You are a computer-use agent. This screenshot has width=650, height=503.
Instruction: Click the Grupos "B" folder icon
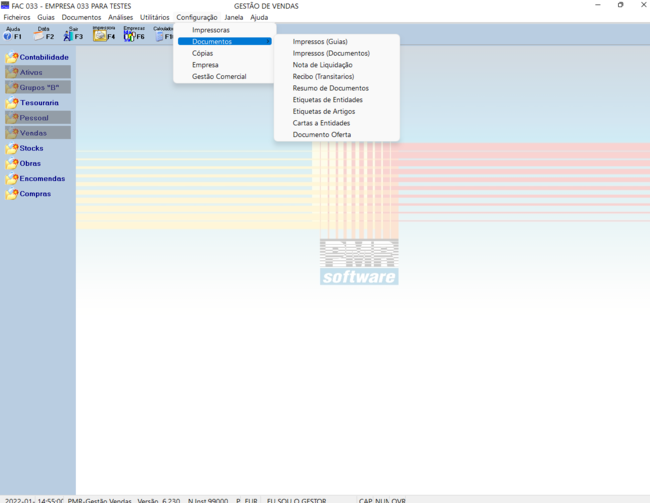[x=12, y=87]
